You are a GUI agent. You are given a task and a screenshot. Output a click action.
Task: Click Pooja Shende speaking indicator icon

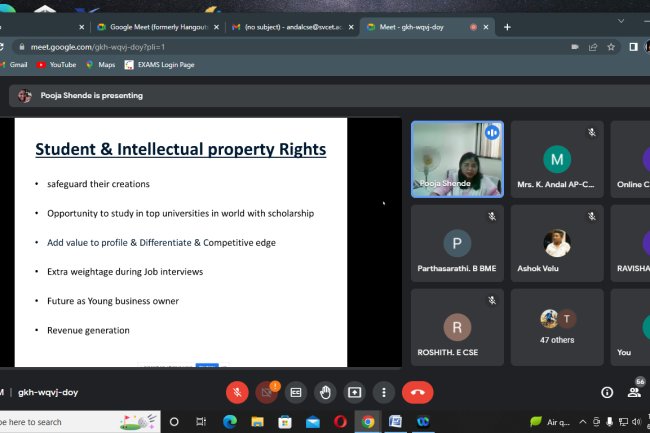pos(492,133)
